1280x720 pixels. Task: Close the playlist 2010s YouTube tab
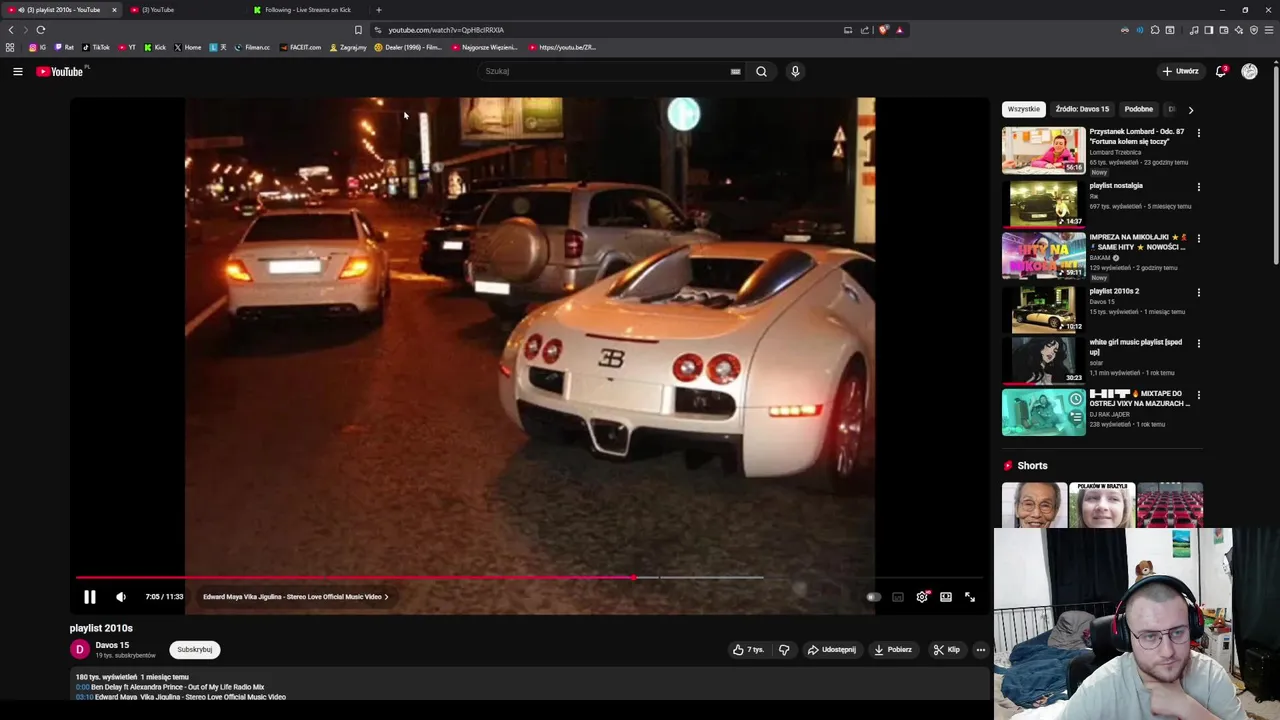[114, 10]
